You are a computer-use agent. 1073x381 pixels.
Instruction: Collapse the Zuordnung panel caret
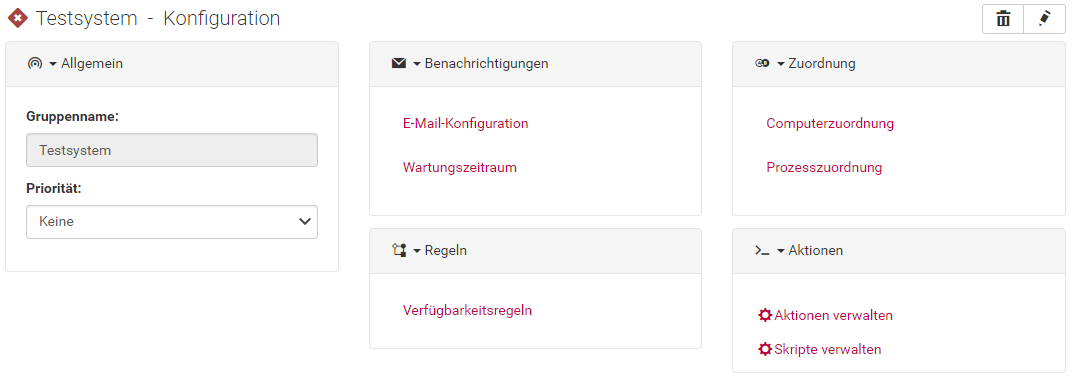[x=781, y=64]
